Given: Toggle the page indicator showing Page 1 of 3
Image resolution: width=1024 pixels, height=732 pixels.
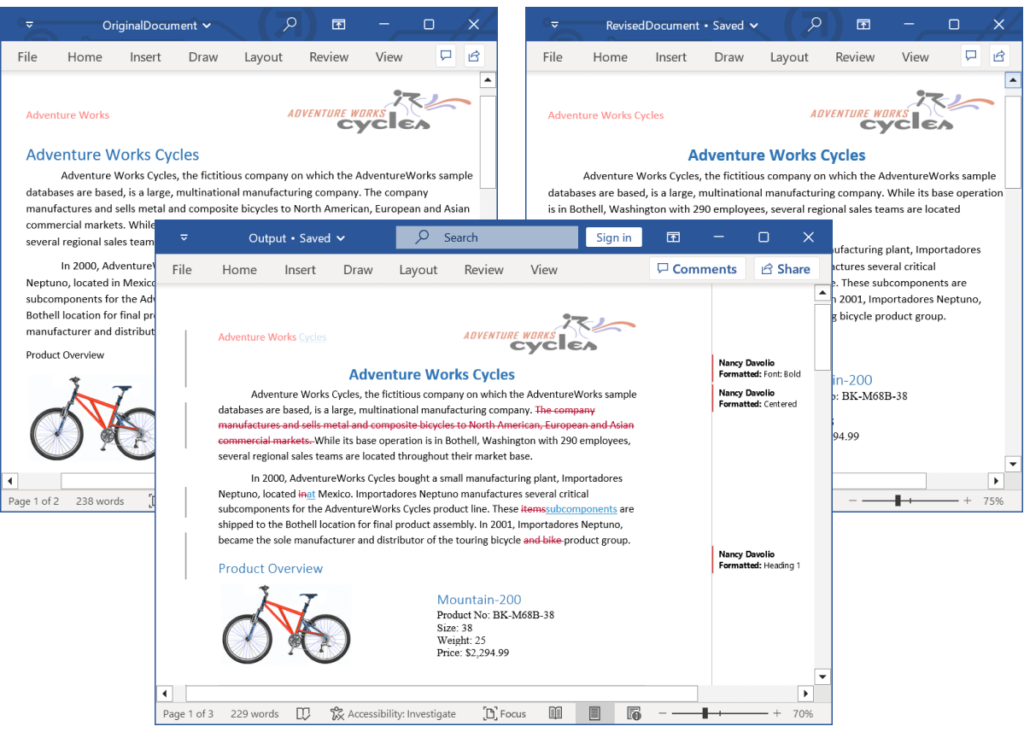Looking at the screenshot, I should click(190, 713).
